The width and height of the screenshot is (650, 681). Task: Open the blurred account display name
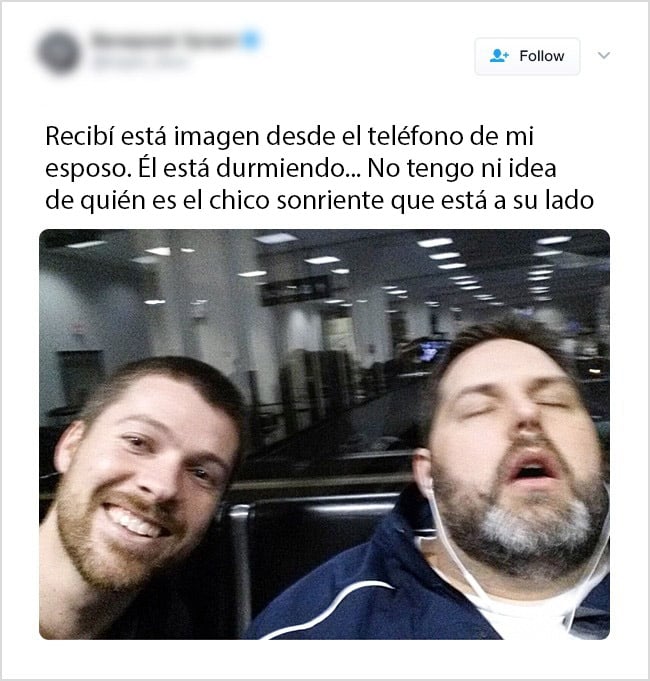[x=165, y=40]
